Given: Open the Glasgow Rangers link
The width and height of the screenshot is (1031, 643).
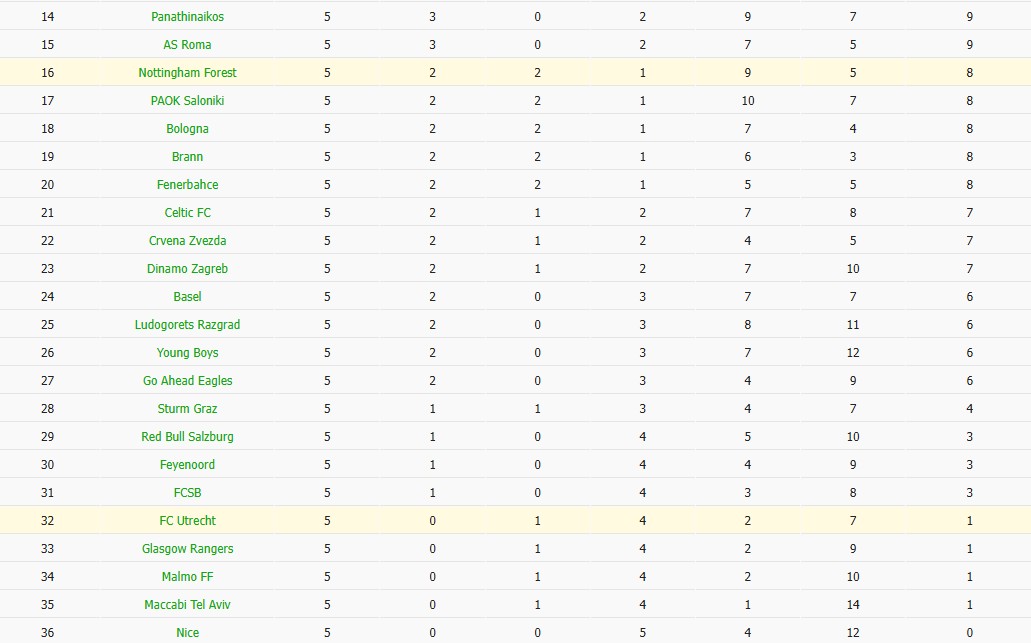Looking at the screenshot, I should click(187, 549).
